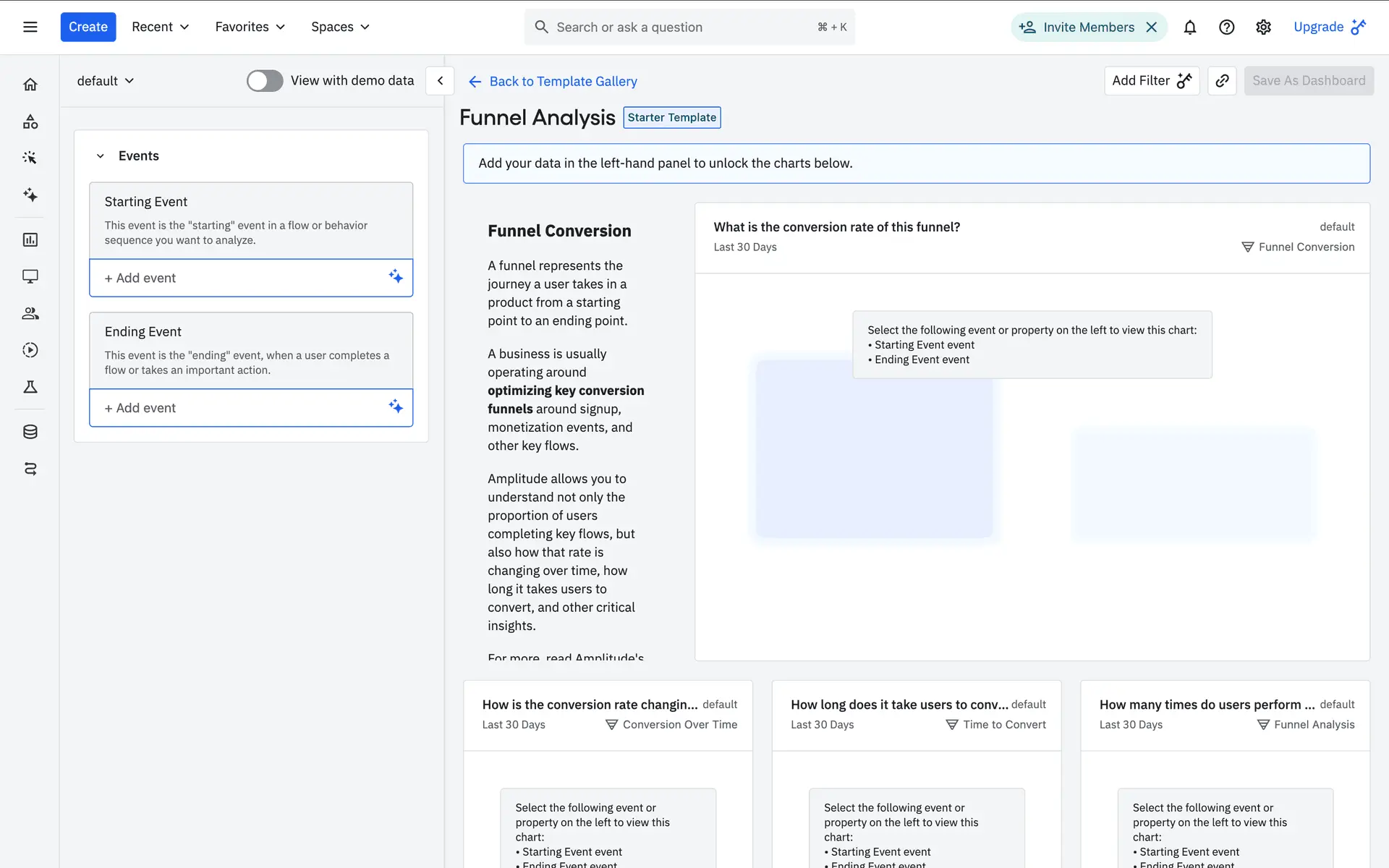
Task: Go Back to Template Gallery
Action: [x=553, y=82]
